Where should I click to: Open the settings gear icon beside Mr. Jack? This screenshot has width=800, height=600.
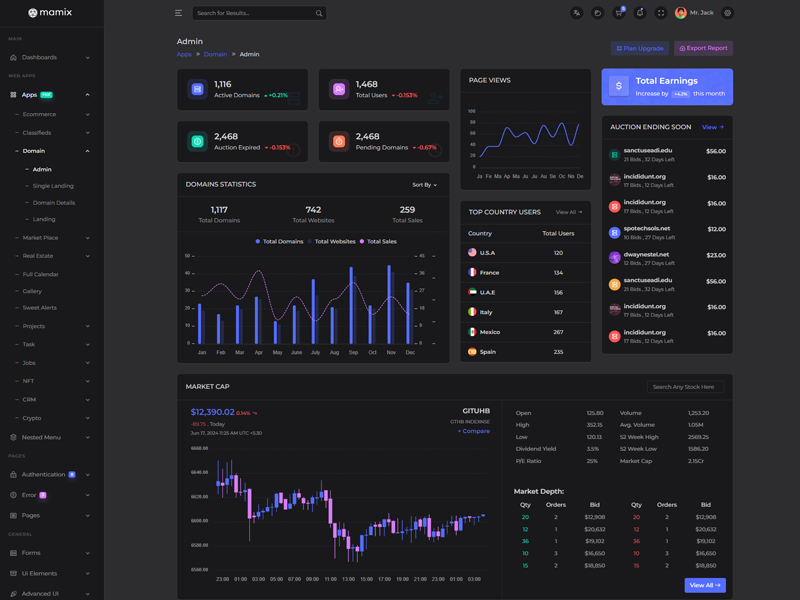[728, 13]
